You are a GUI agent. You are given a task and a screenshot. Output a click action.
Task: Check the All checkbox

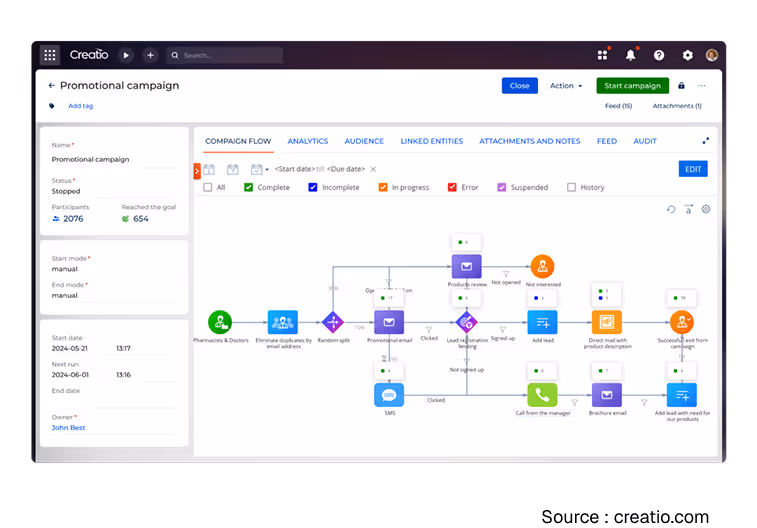coord(208,187)
